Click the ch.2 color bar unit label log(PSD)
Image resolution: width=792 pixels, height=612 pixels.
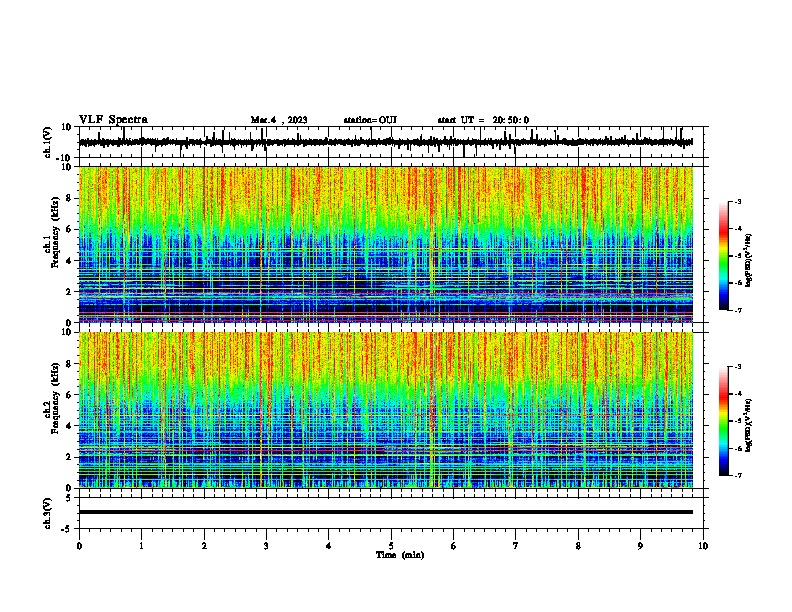click(x=748, y=425)
